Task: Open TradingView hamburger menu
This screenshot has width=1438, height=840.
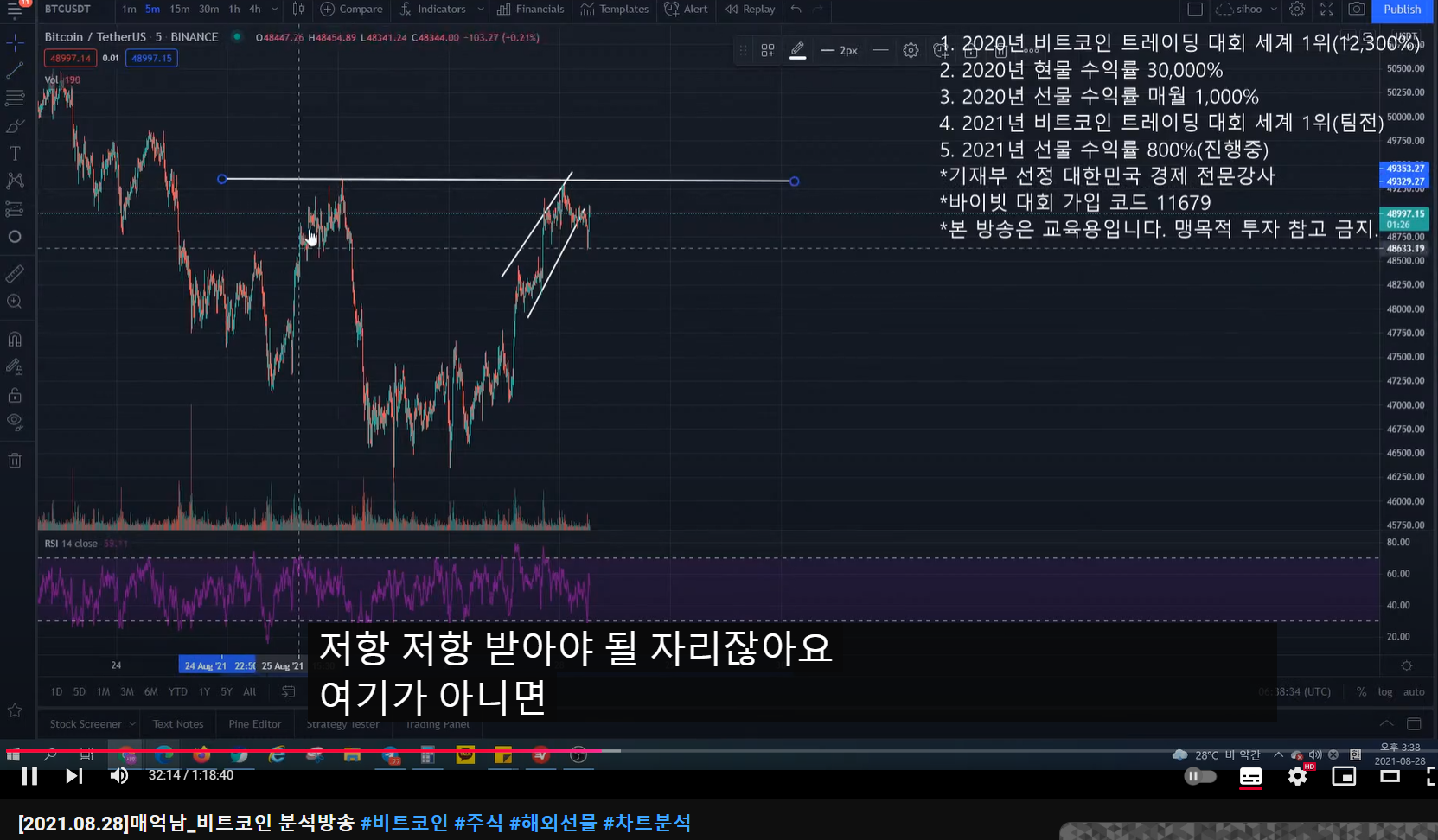Action: coord(15,10)
